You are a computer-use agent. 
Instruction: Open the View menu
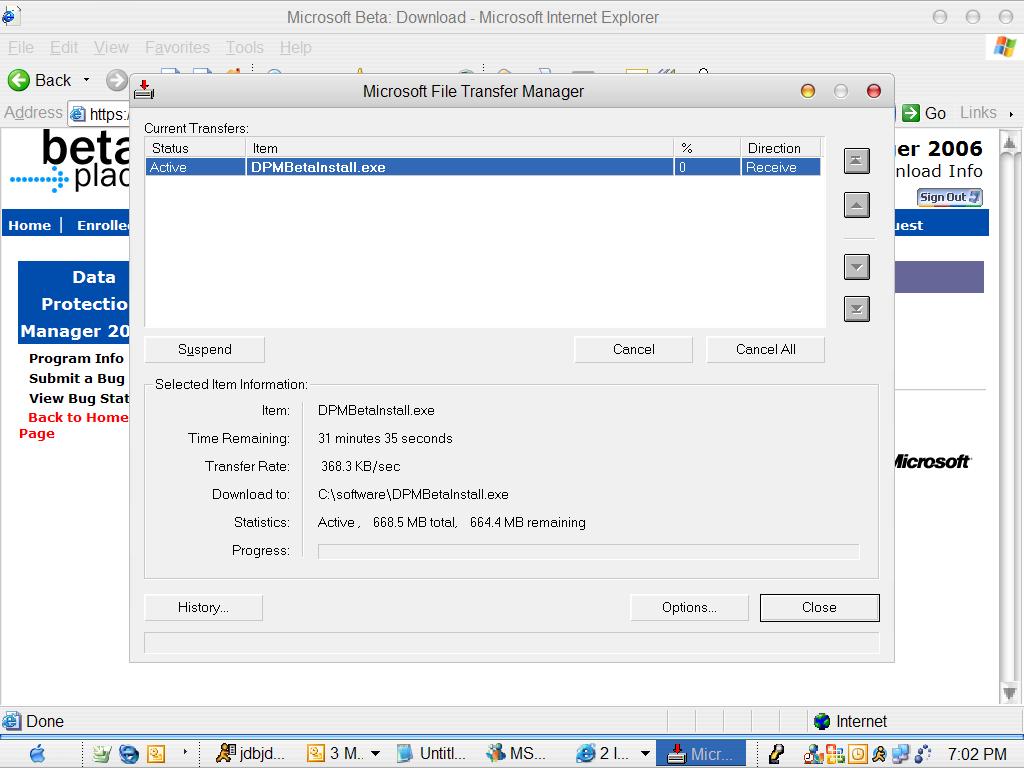(111, 48)
